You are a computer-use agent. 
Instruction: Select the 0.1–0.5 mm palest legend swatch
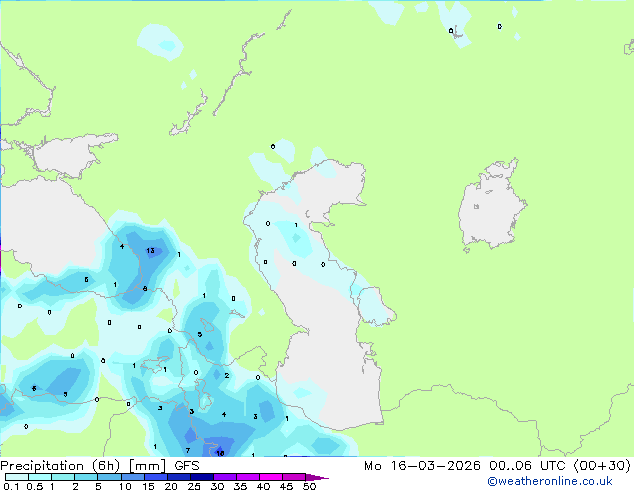17,477
